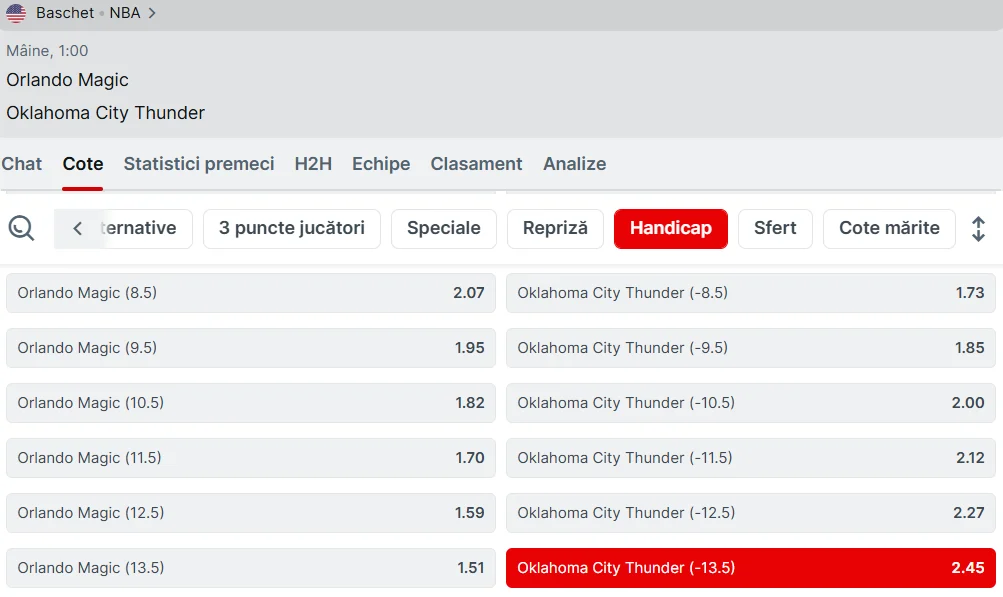1003x597 pixels.
Task: Select the Echipe tab
Action: [381, 164]
